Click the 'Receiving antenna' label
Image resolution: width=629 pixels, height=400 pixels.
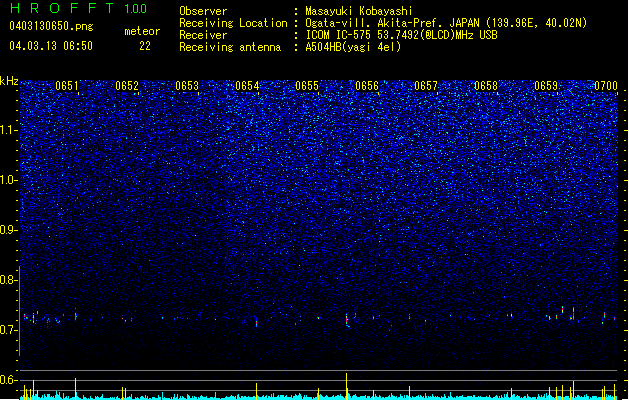pyautogui.click(x=230, y=47)
